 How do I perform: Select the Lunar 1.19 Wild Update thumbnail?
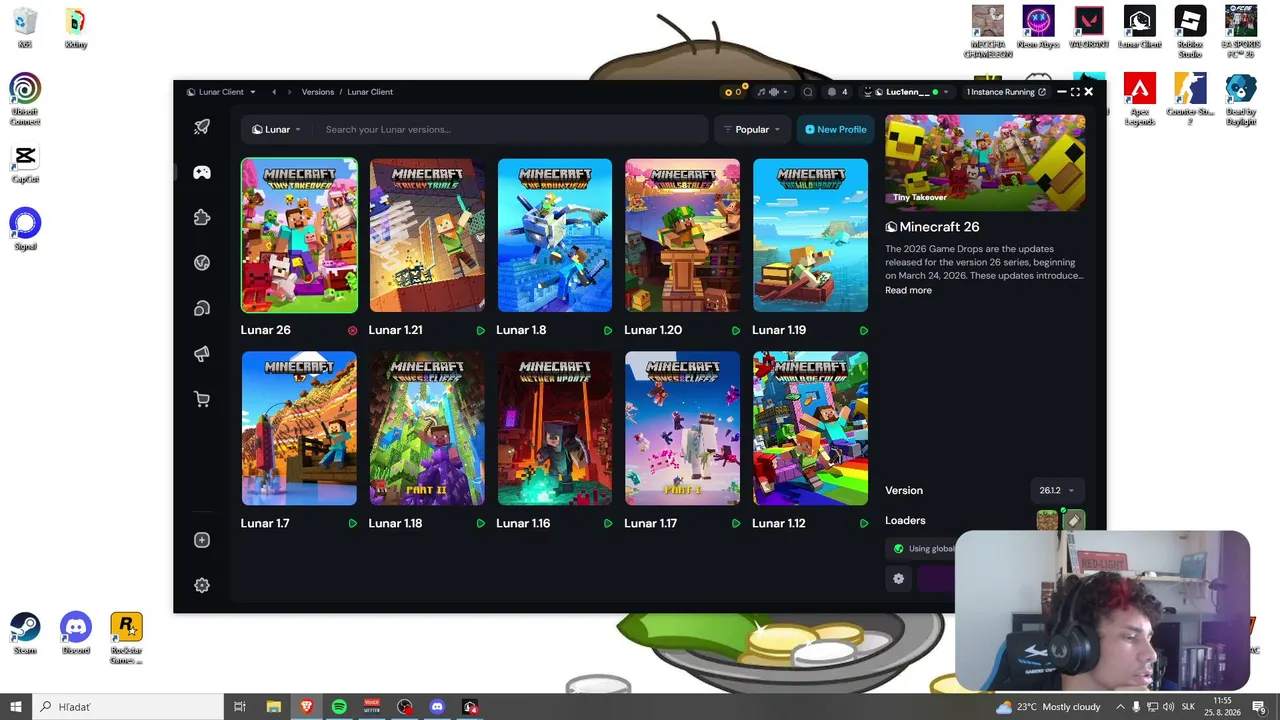(x=811, y=235)
